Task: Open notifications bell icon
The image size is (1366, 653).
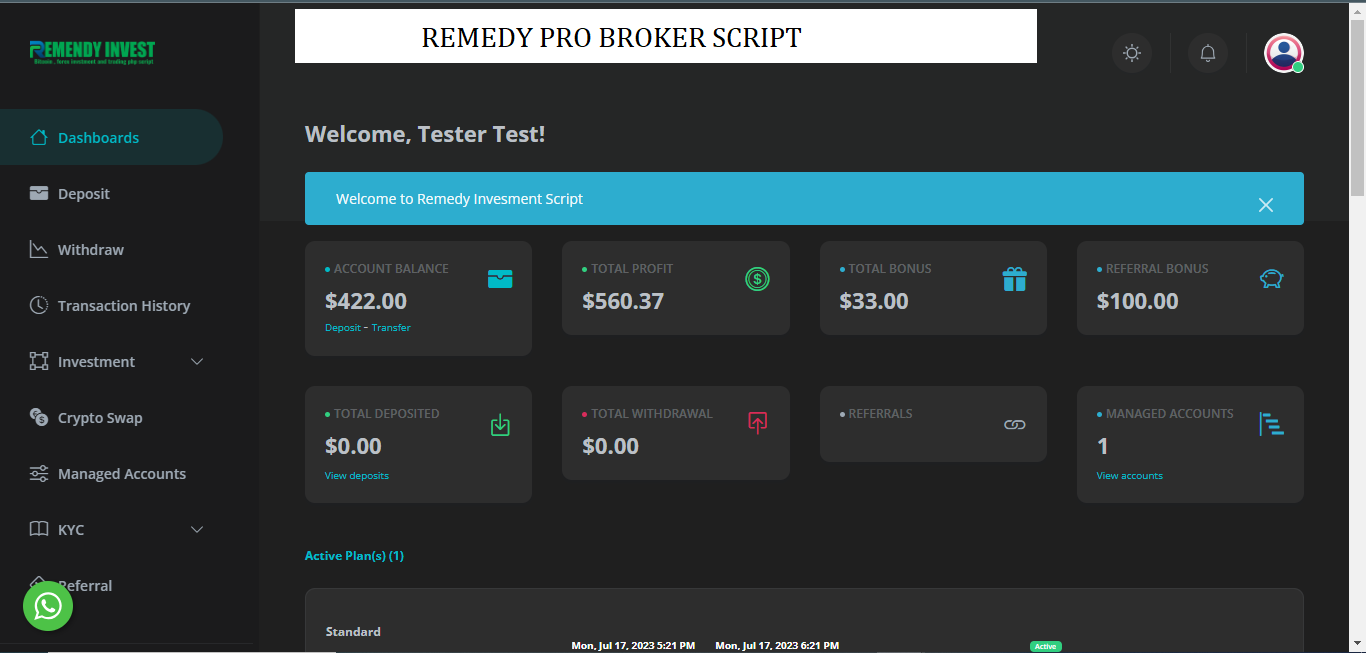Action: pyautogui.click(x=1208, y=53)
